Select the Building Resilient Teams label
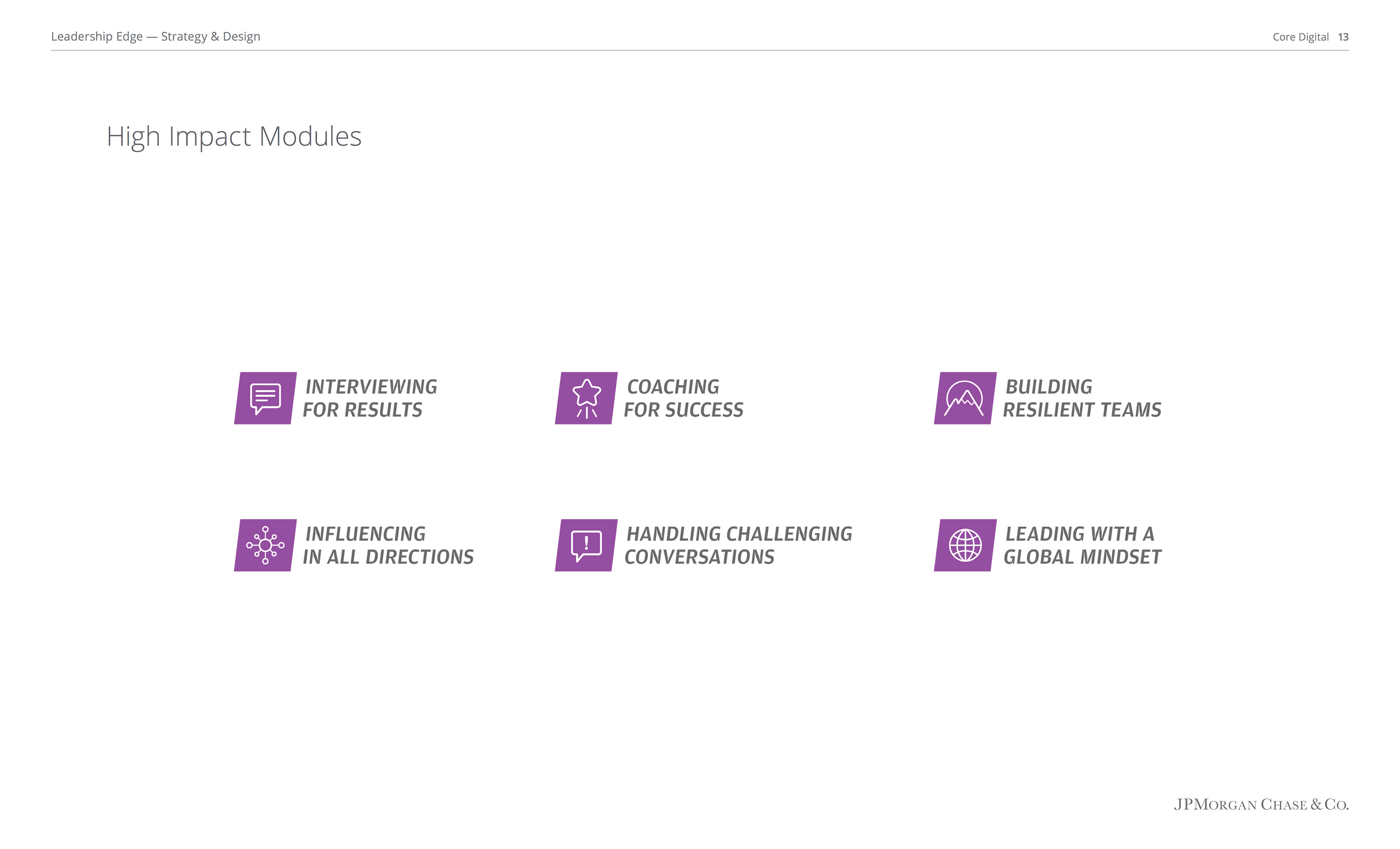 (1082, 398)
